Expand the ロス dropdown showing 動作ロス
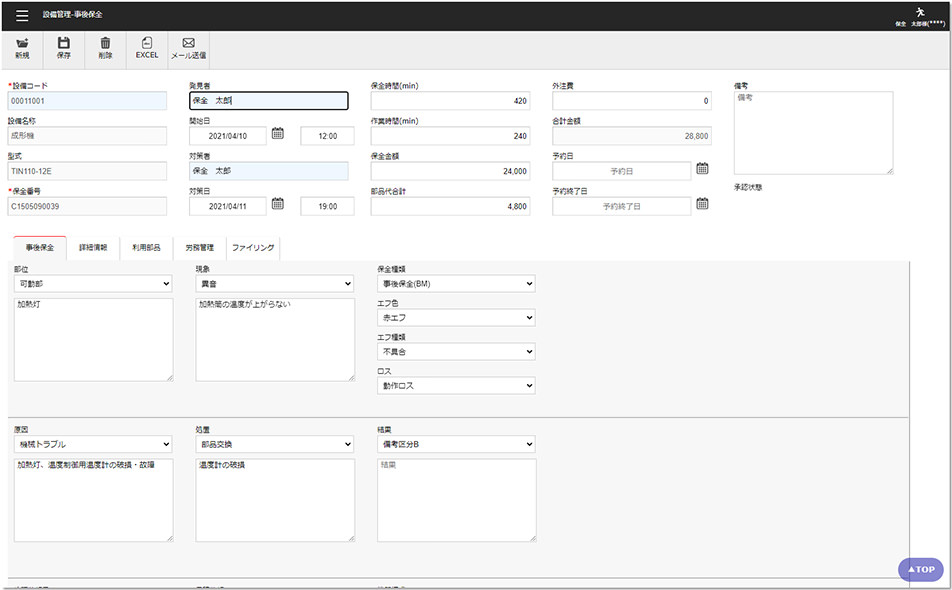The image size is (952, 590). [456, 385]
